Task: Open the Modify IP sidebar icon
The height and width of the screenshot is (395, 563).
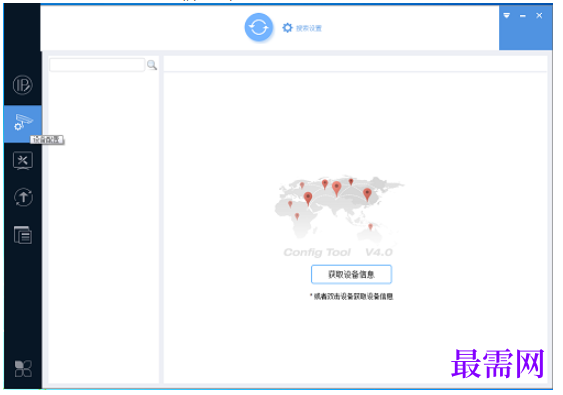Action: 23,85
